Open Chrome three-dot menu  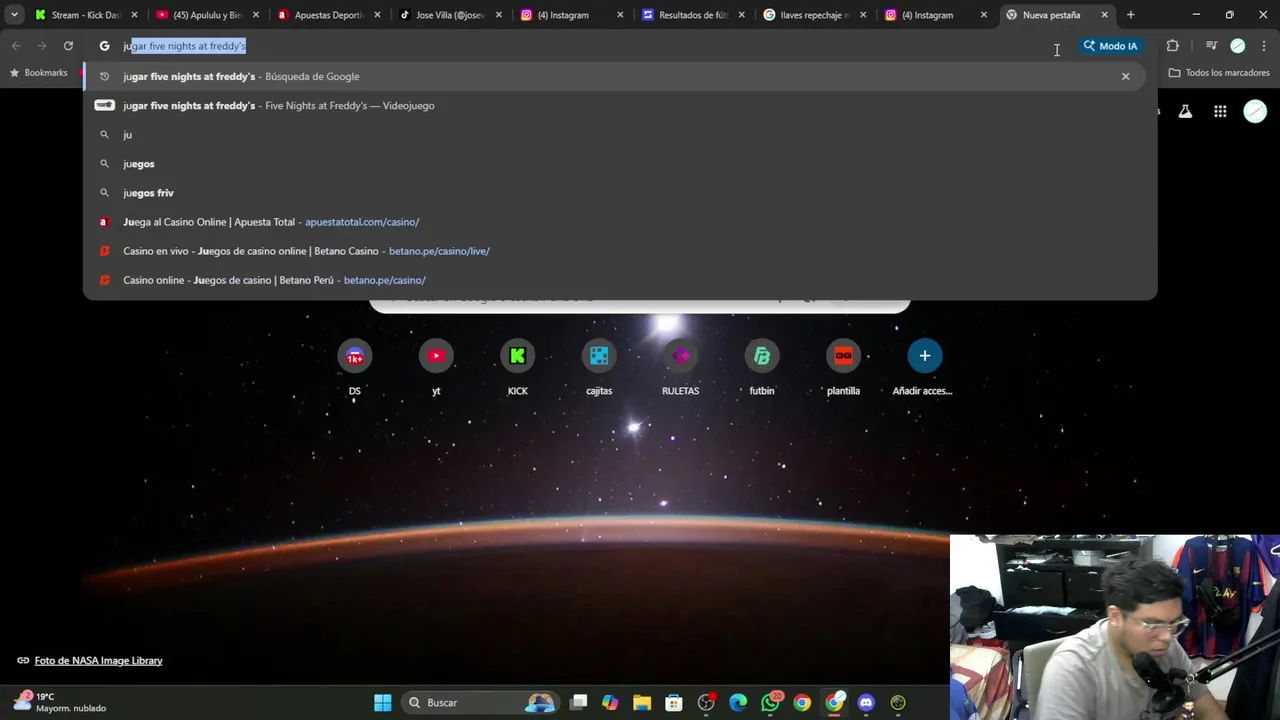click(1264, 46)
